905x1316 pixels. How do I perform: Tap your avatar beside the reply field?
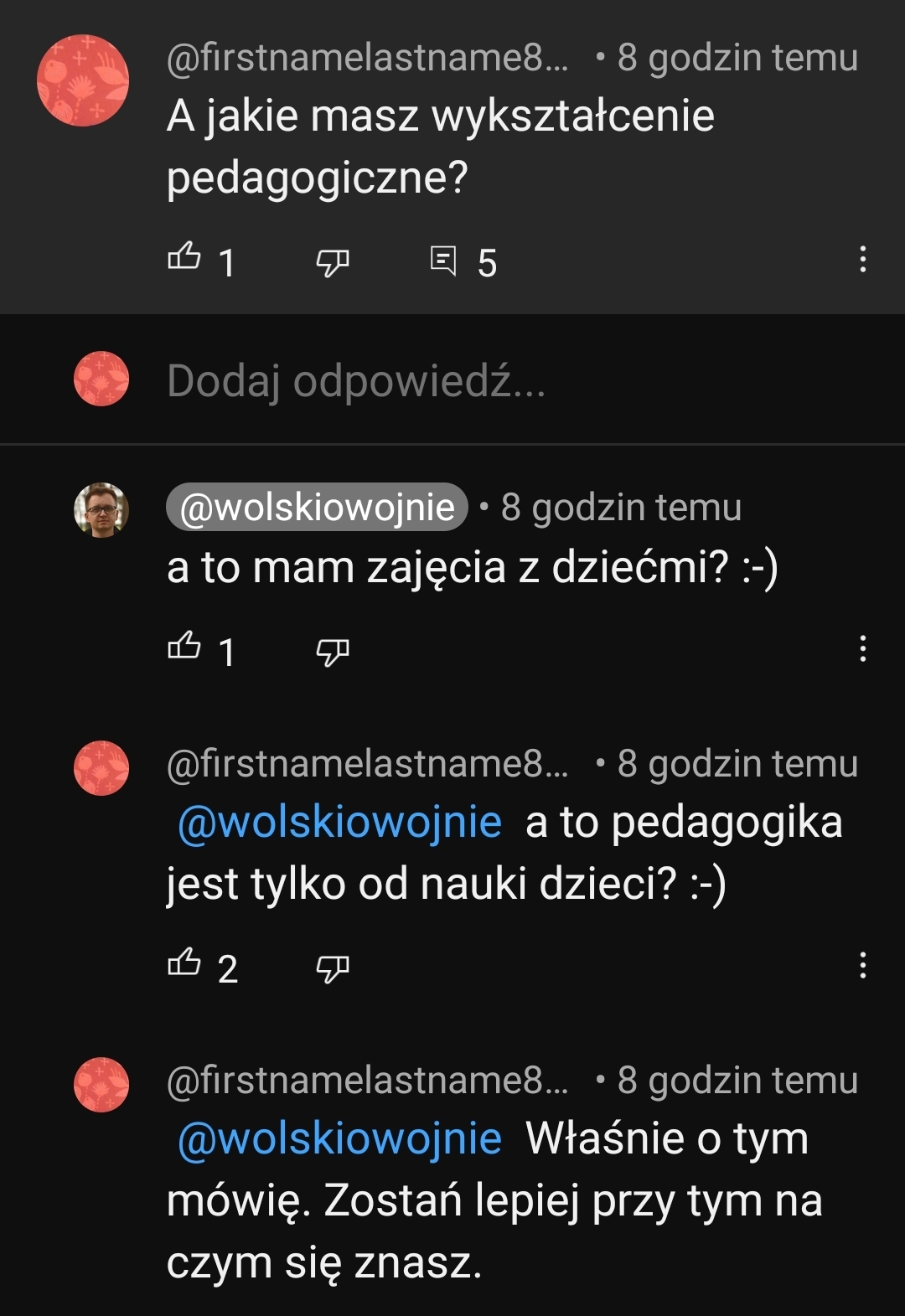click(101, 379)
